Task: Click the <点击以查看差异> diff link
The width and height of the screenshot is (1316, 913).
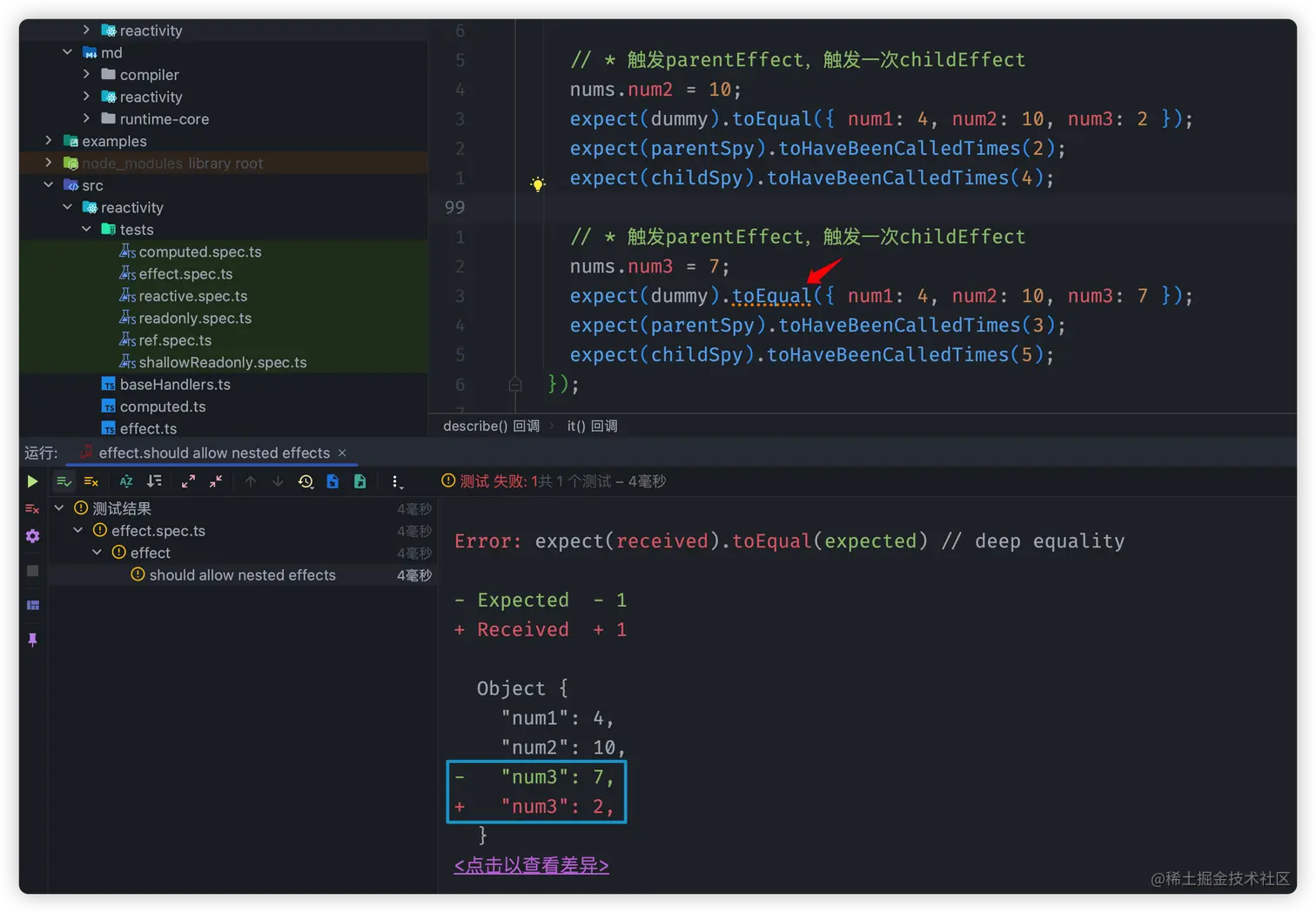Action: [531, 865]
